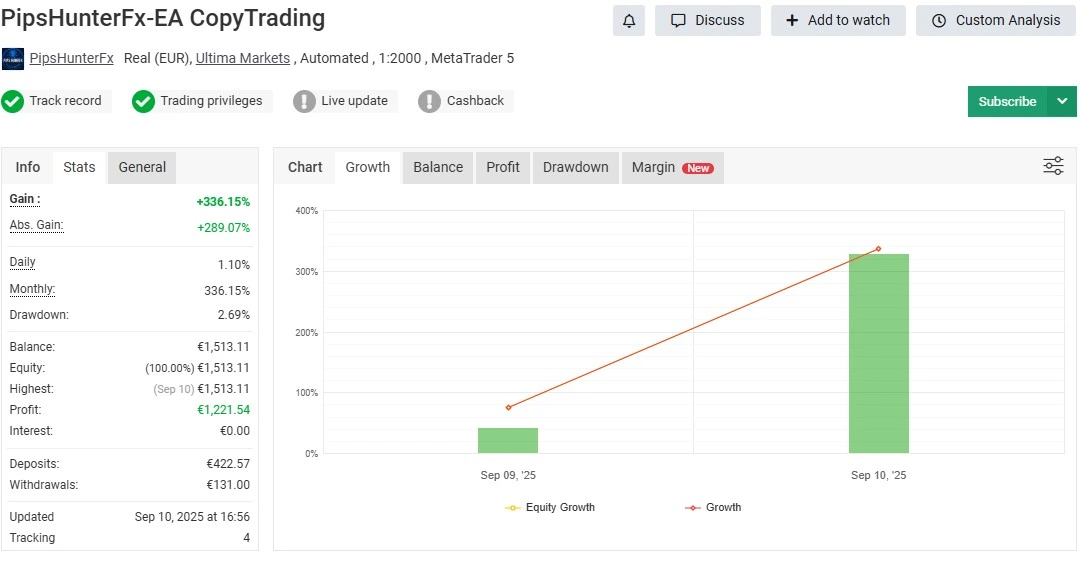Switch to the Info tab
Viewport: 1087px width, 561px height.
[x=28, y=167]
